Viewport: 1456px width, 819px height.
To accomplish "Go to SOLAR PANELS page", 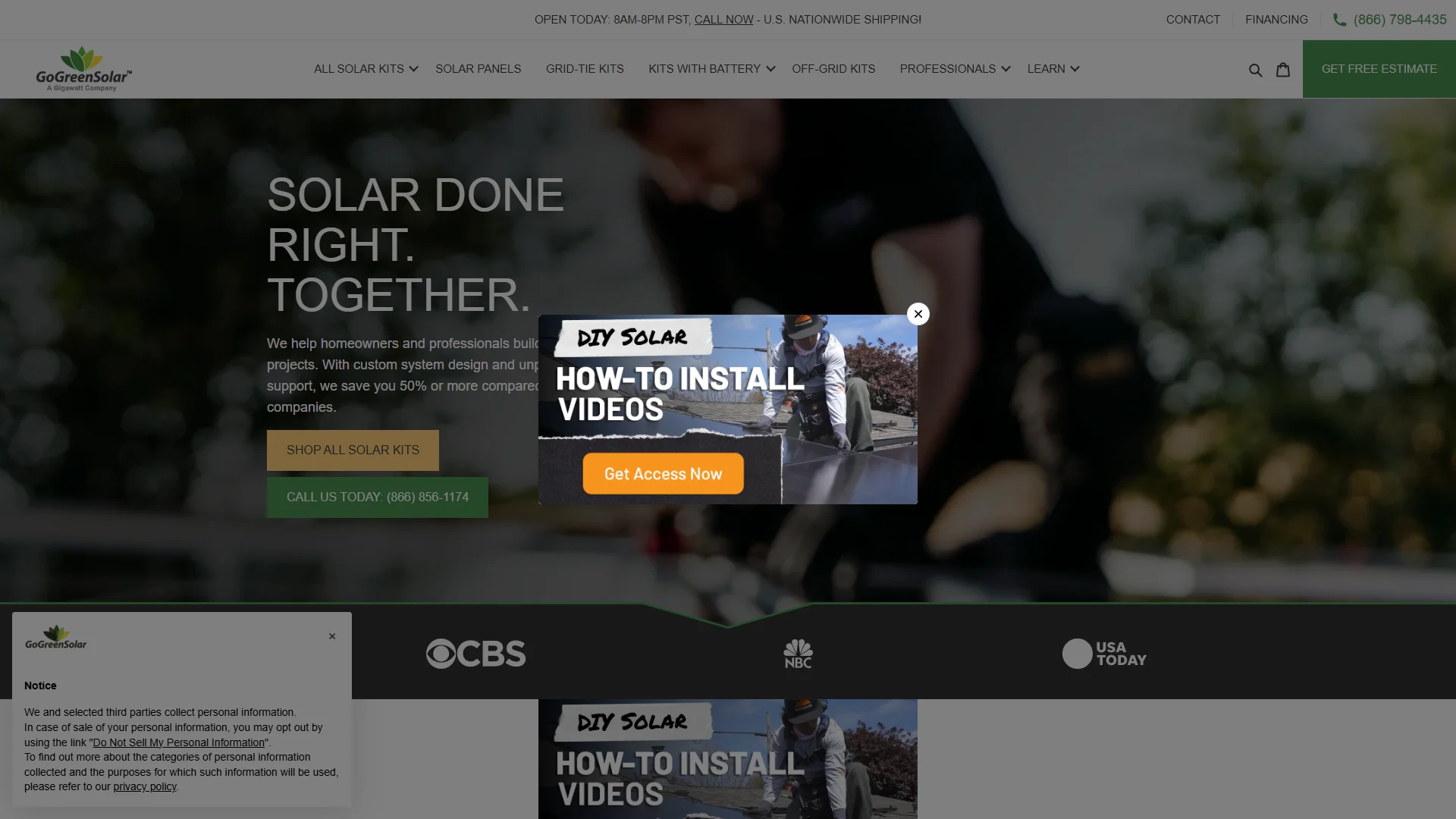I will (478, 69).
